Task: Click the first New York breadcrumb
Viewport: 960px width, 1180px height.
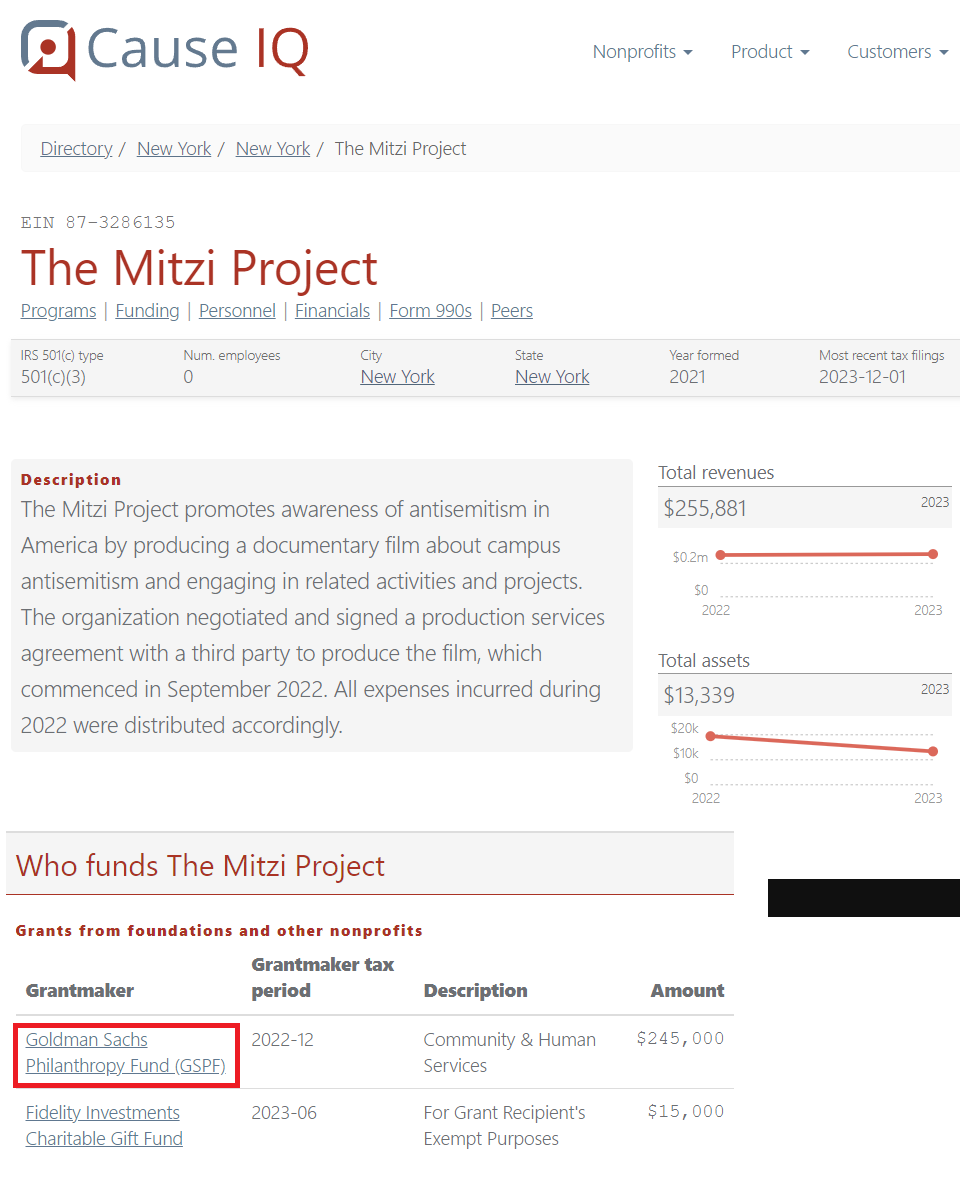Action: 174,149
